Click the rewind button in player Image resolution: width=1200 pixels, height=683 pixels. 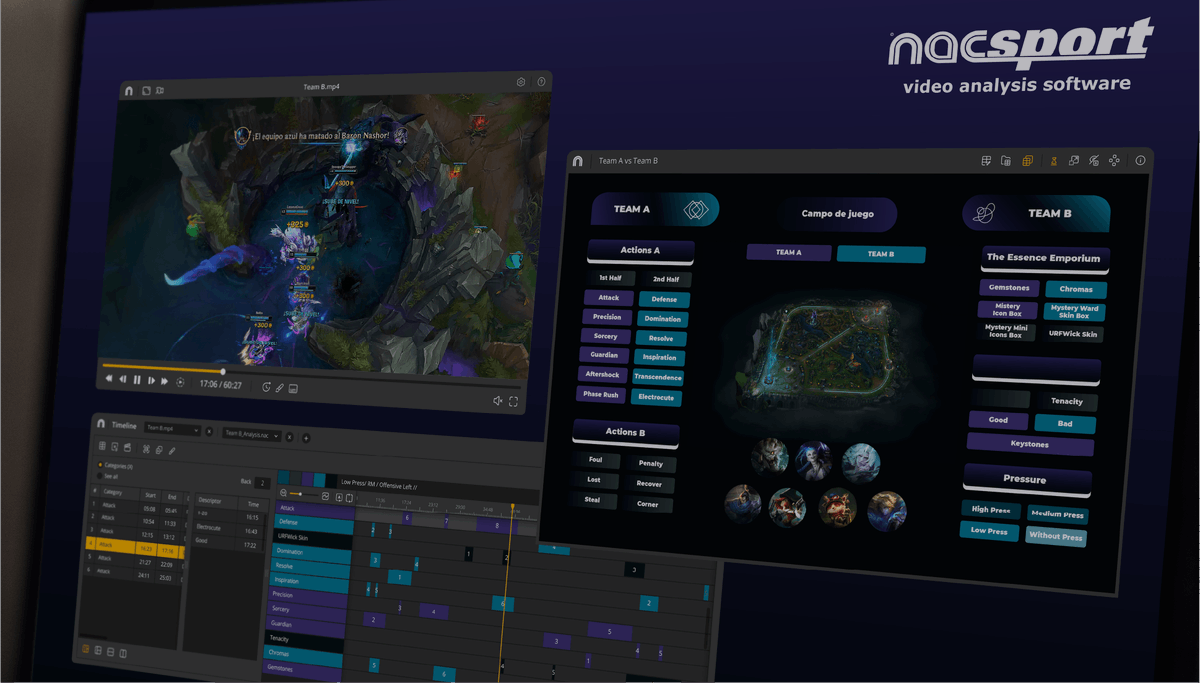(109, 379)
